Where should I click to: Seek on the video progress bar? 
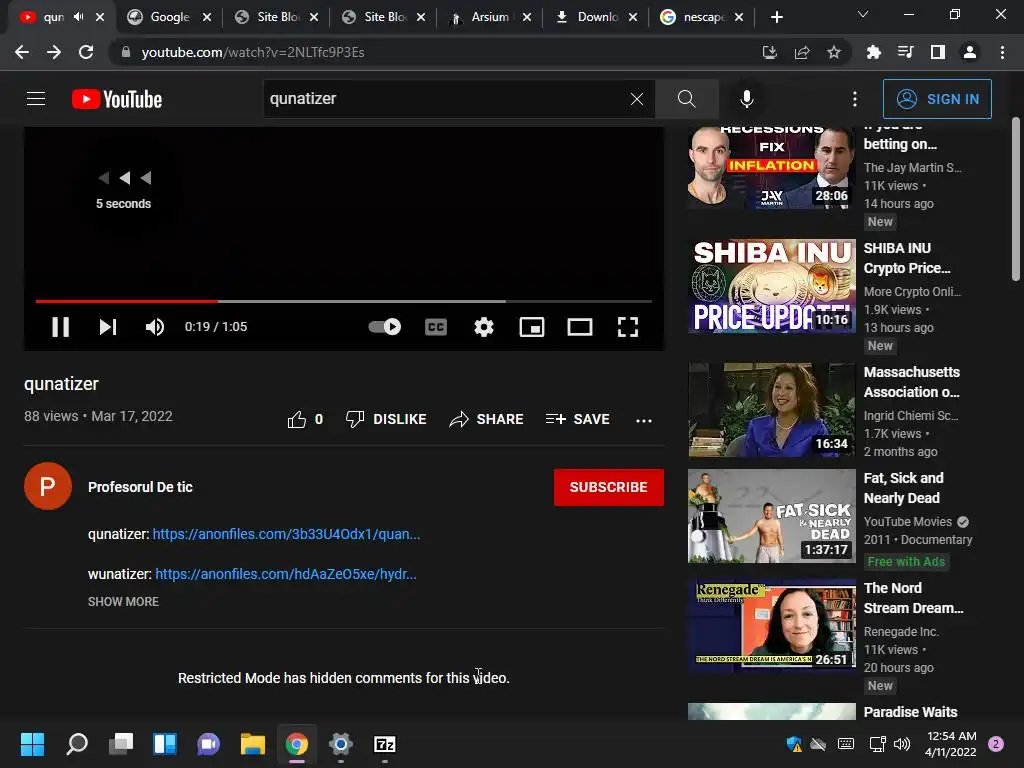click(x=344, y=301)
